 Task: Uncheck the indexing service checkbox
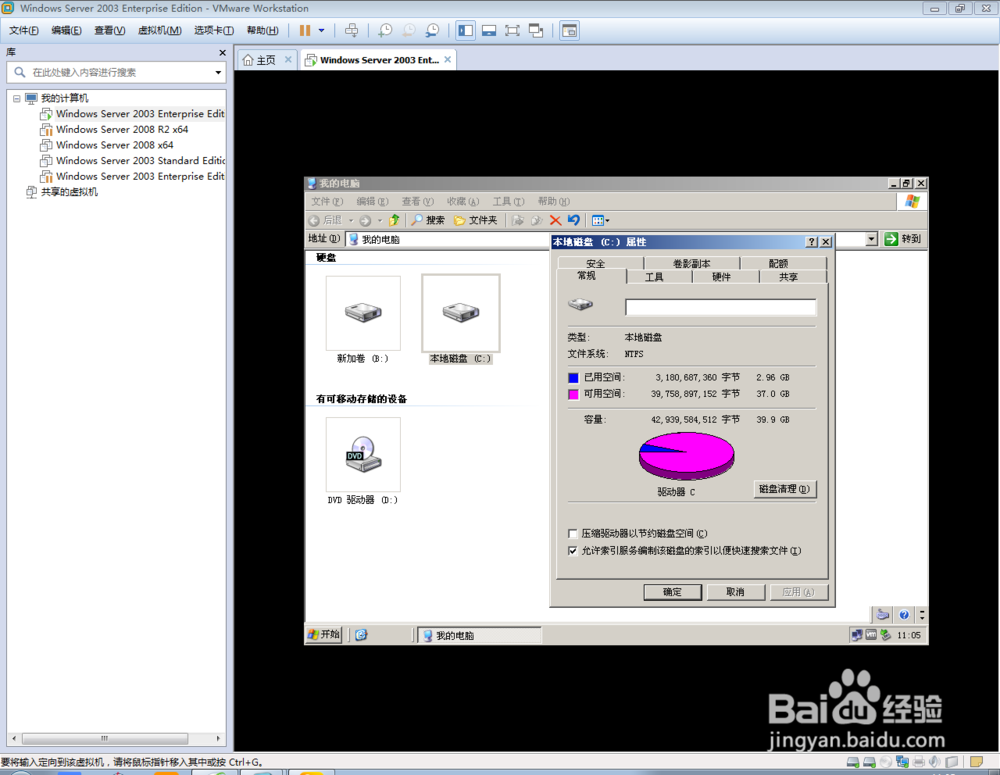(573, 551)
